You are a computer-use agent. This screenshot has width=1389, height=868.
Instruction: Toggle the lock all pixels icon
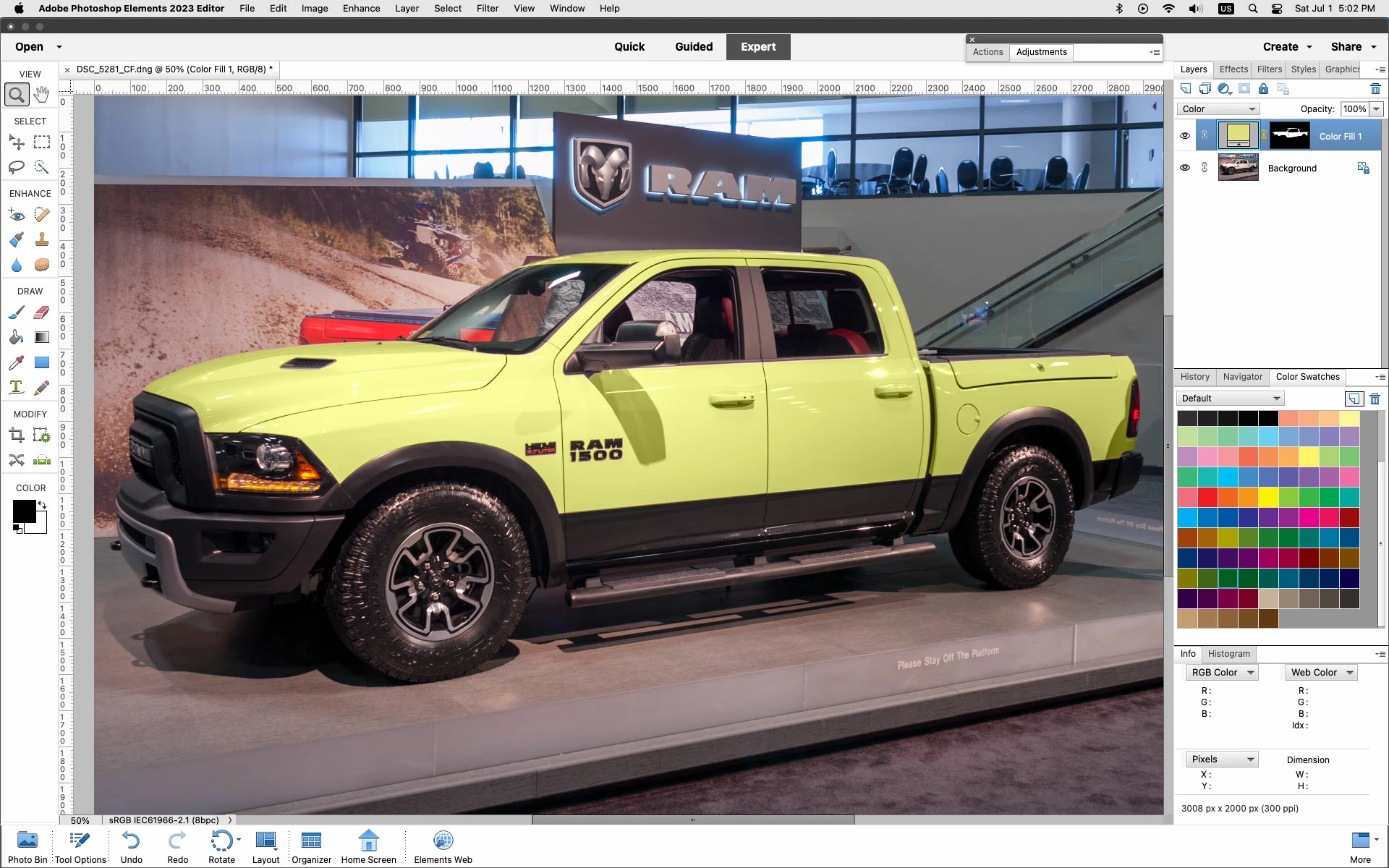click(1263, 89)
